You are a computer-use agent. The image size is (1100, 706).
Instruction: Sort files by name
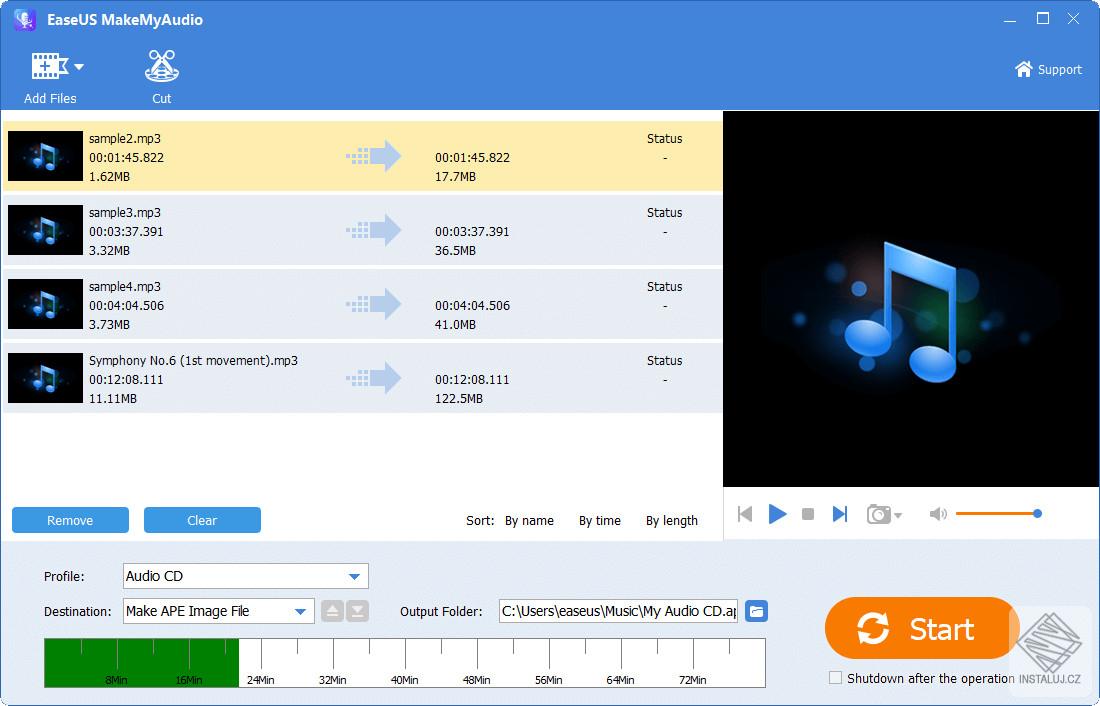point(529,520)
